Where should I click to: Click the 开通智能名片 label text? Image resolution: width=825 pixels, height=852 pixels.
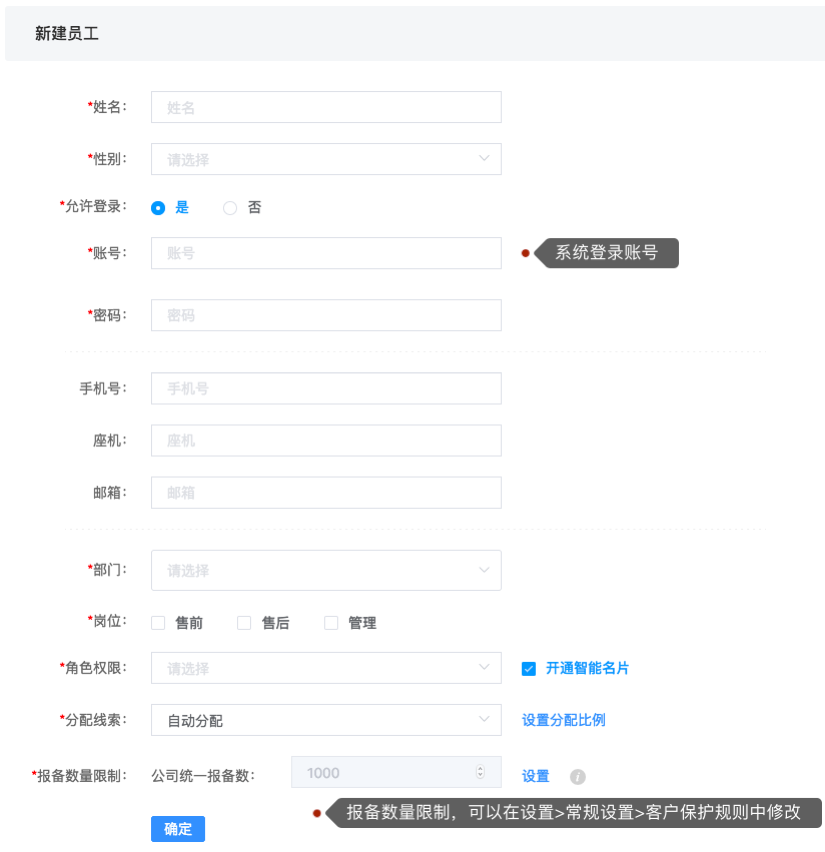587,668
